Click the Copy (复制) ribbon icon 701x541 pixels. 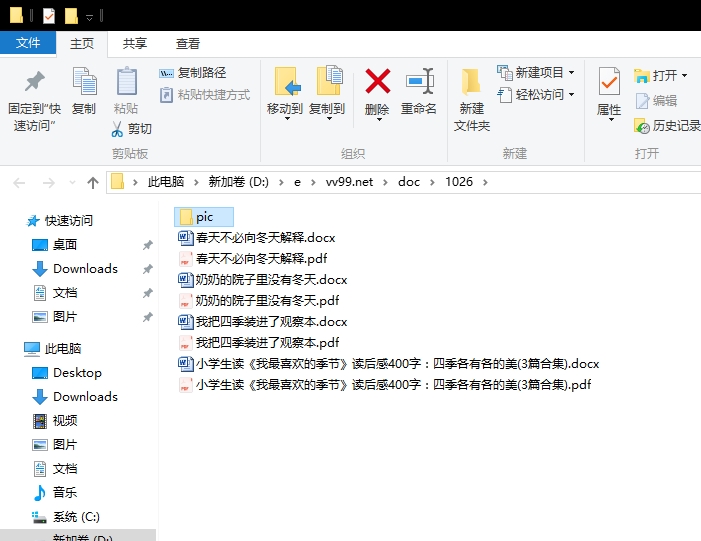84,81
